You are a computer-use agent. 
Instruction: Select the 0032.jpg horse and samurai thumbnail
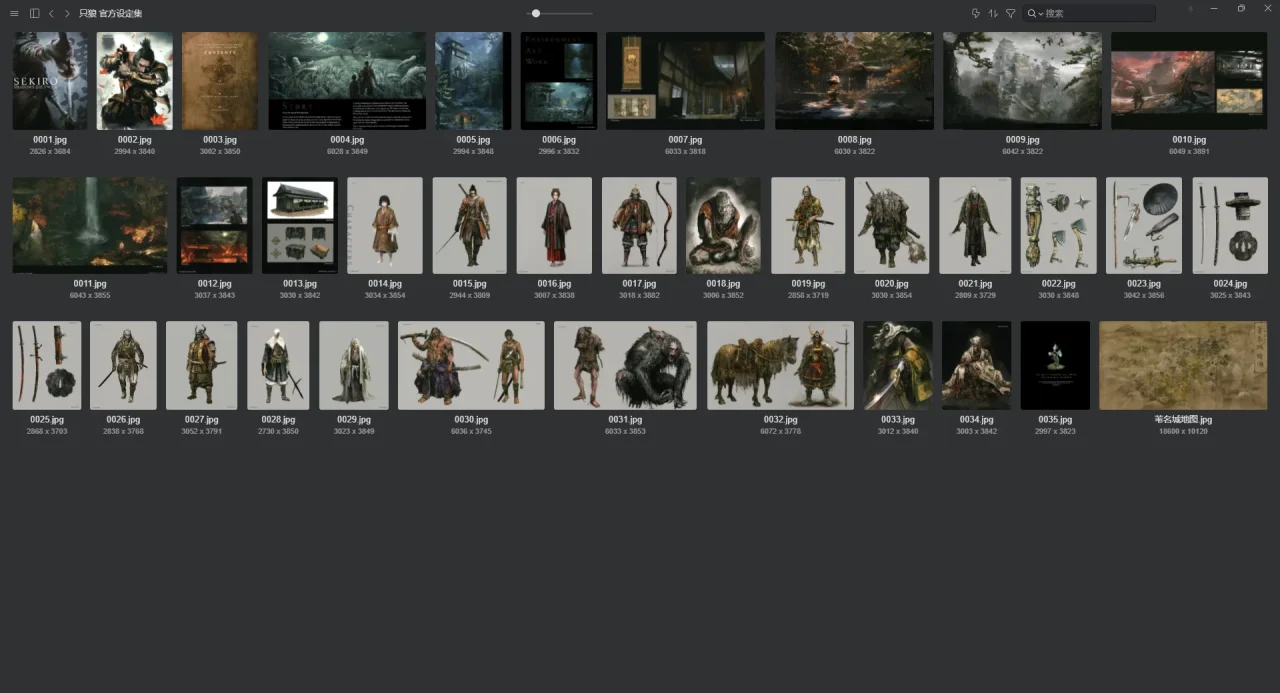[780, 365]
